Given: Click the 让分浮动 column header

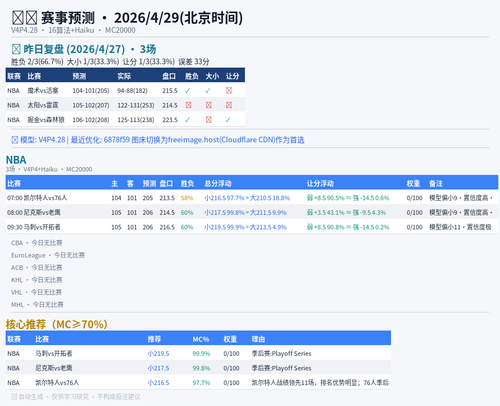Looking at the screenshot, I should coord(320,183).
